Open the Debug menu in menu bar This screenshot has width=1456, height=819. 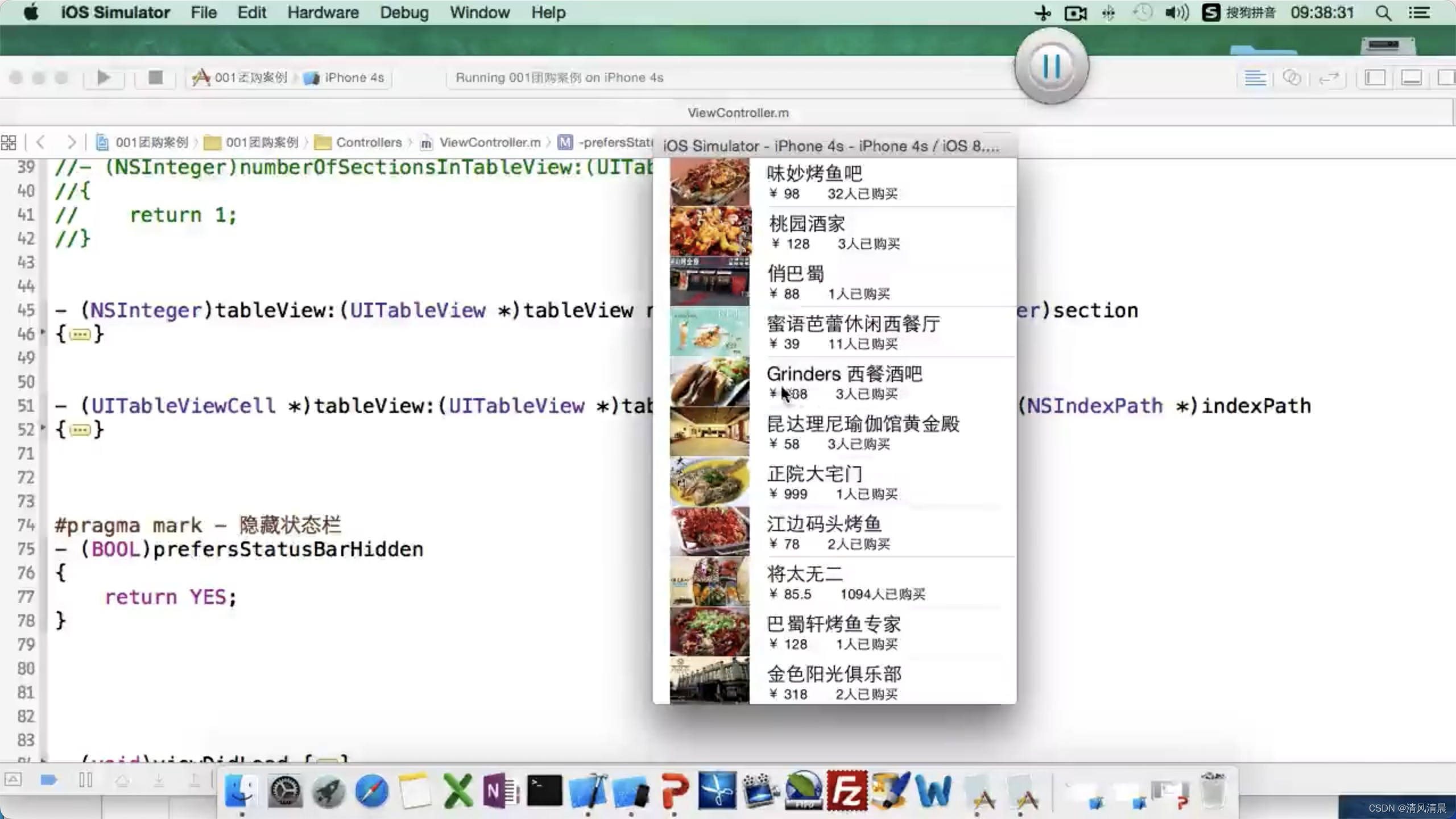coord(404,13)
